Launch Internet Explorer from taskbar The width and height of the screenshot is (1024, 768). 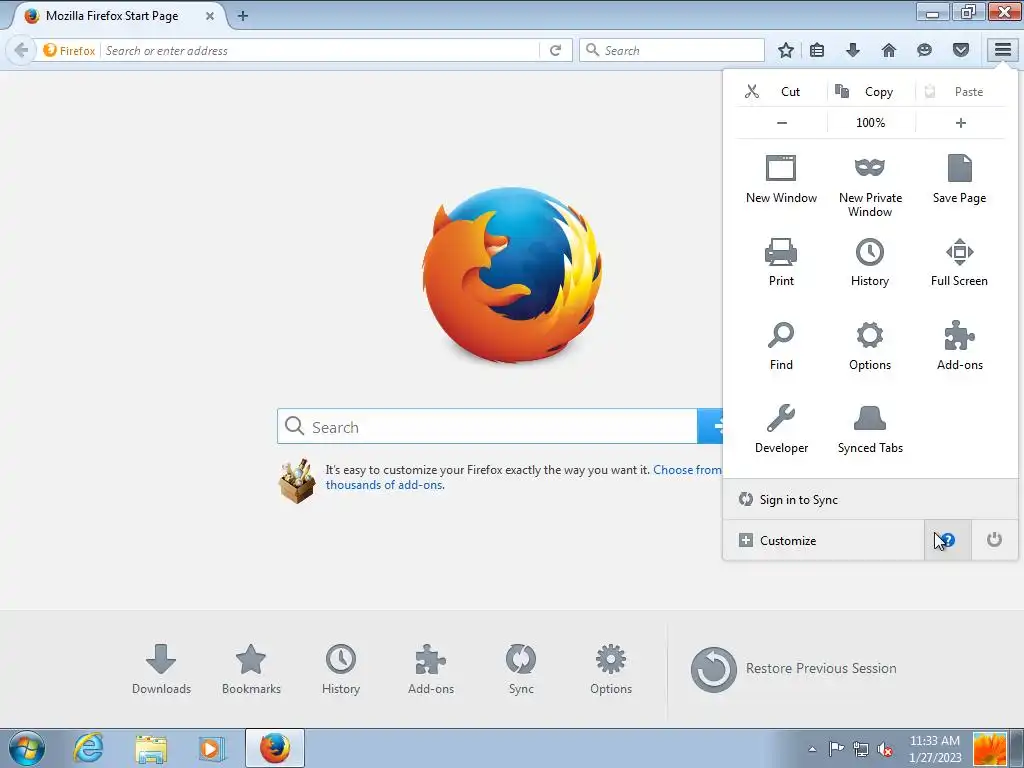point(88,748)
